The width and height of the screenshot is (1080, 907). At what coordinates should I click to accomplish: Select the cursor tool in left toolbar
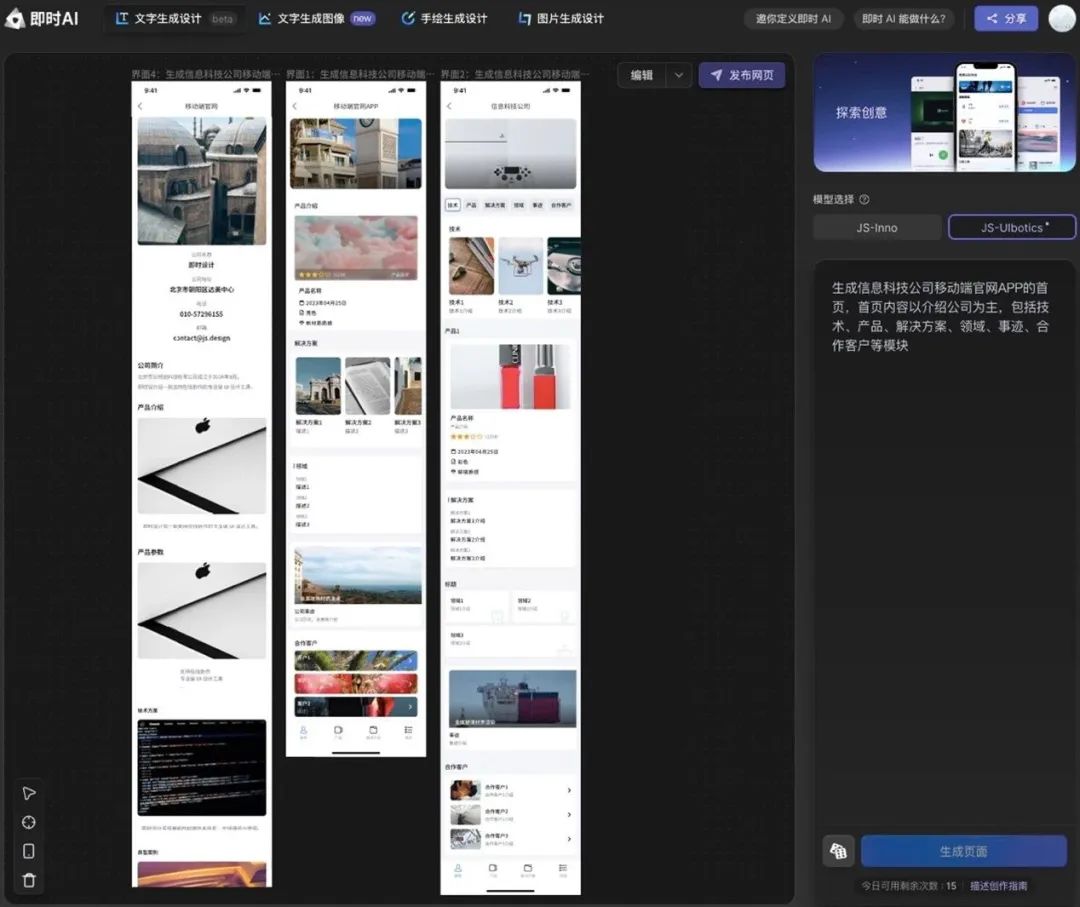[x=28, y=792]
